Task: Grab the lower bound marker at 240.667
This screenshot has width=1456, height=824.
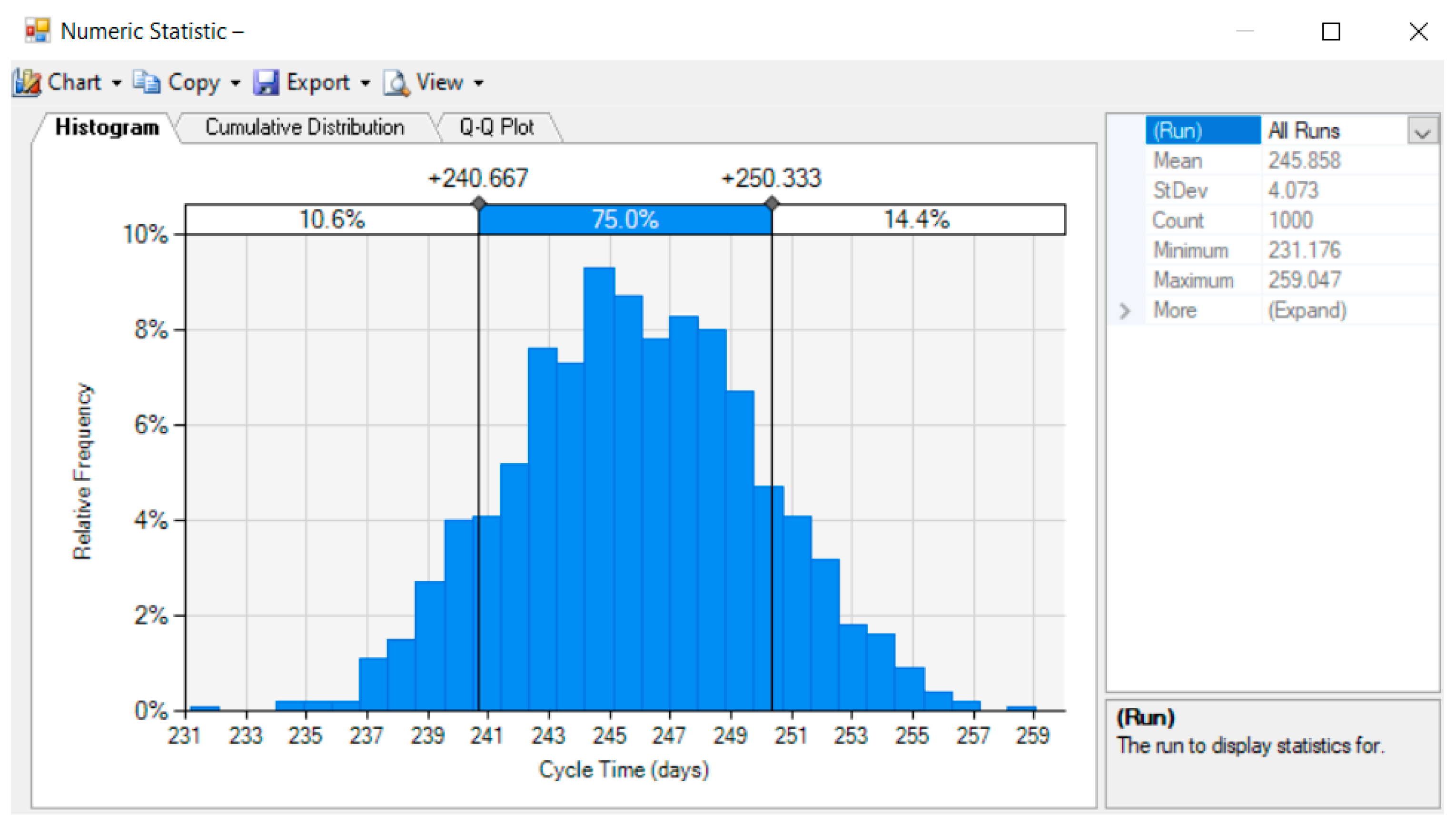Action: (479, 203)
